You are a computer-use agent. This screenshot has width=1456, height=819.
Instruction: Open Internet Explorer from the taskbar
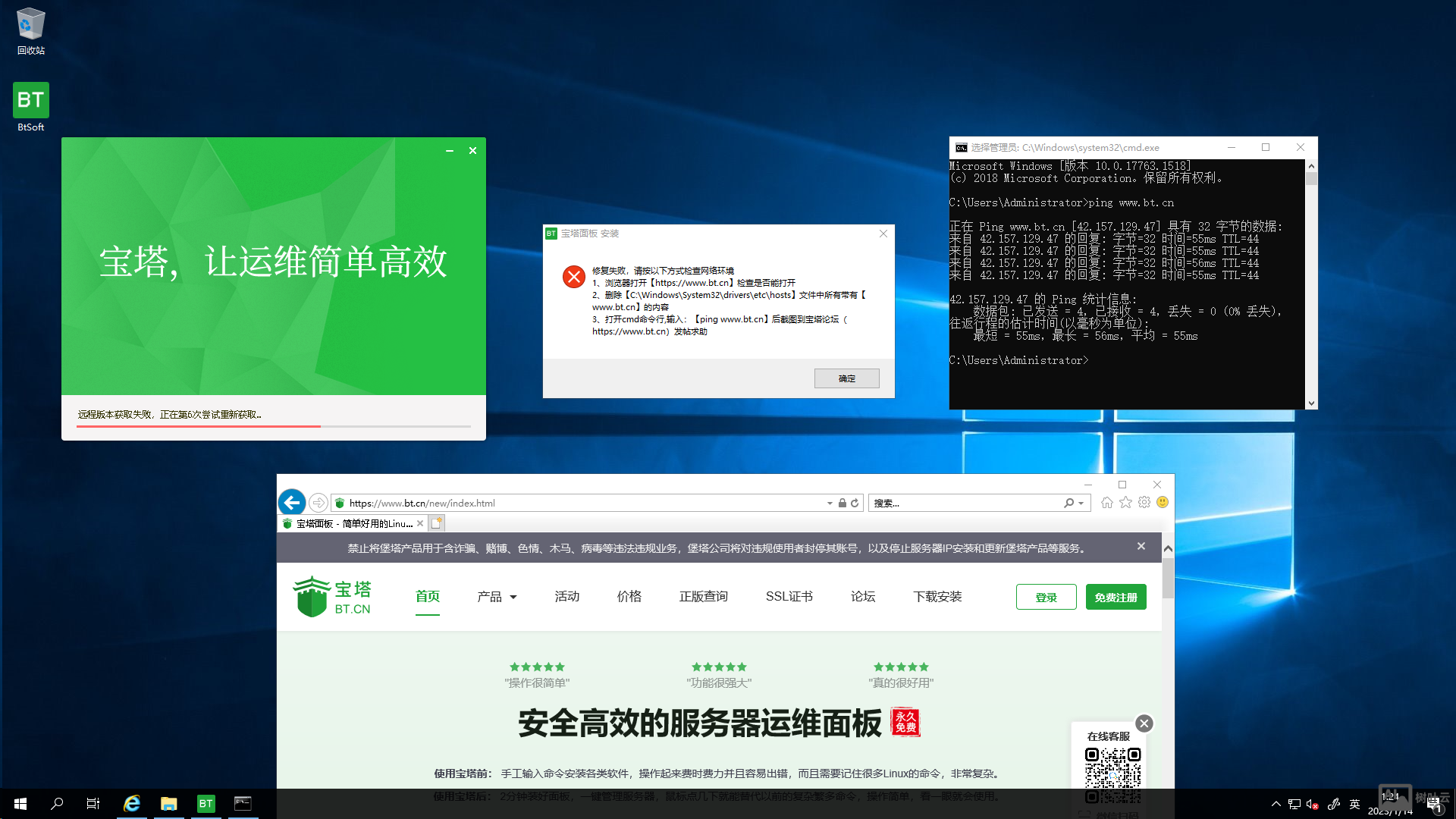[132, 804]
